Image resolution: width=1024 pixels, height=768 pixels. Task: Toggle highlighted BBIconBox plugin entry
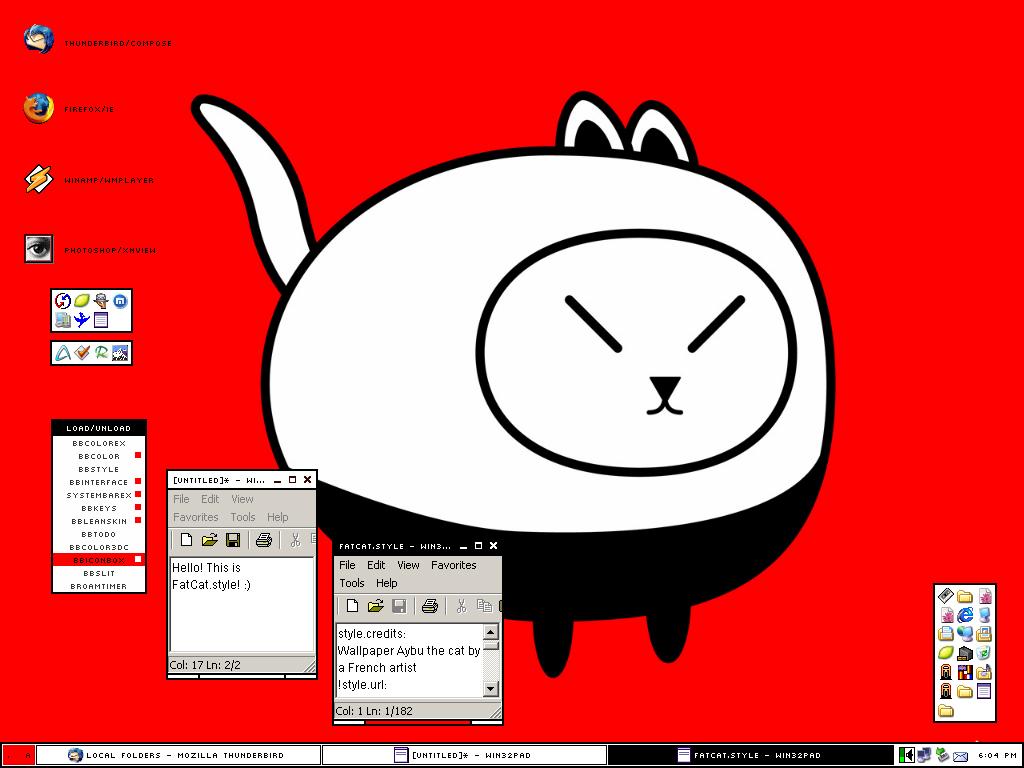(99, 560)
